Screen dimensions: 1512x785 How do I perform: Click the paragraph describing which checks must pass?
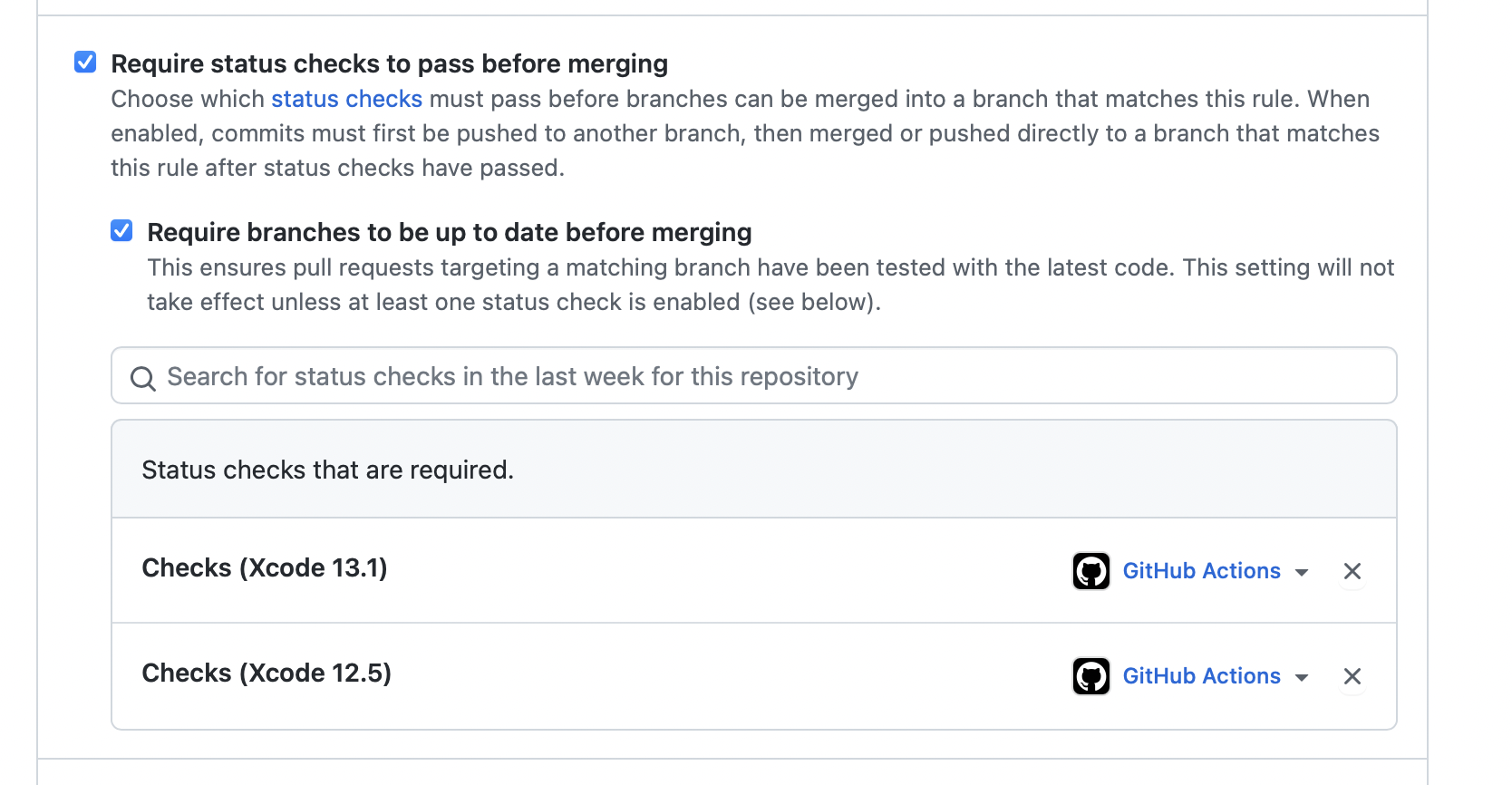point(744,133)
